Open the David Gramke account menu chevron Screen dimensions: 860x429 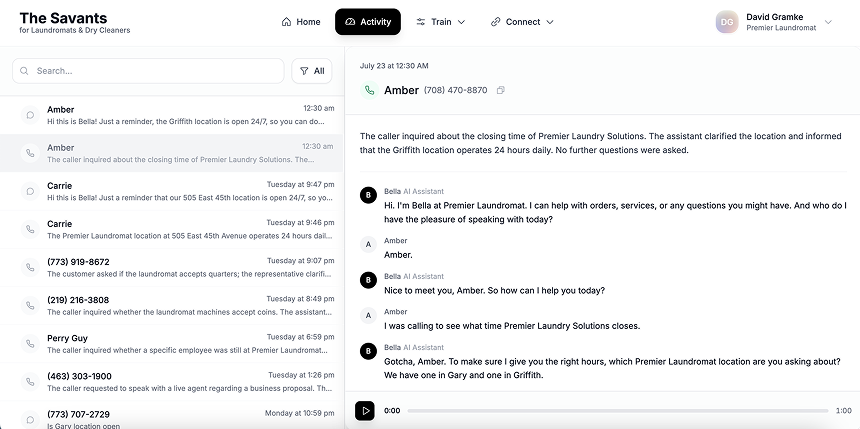click(827, 18)
